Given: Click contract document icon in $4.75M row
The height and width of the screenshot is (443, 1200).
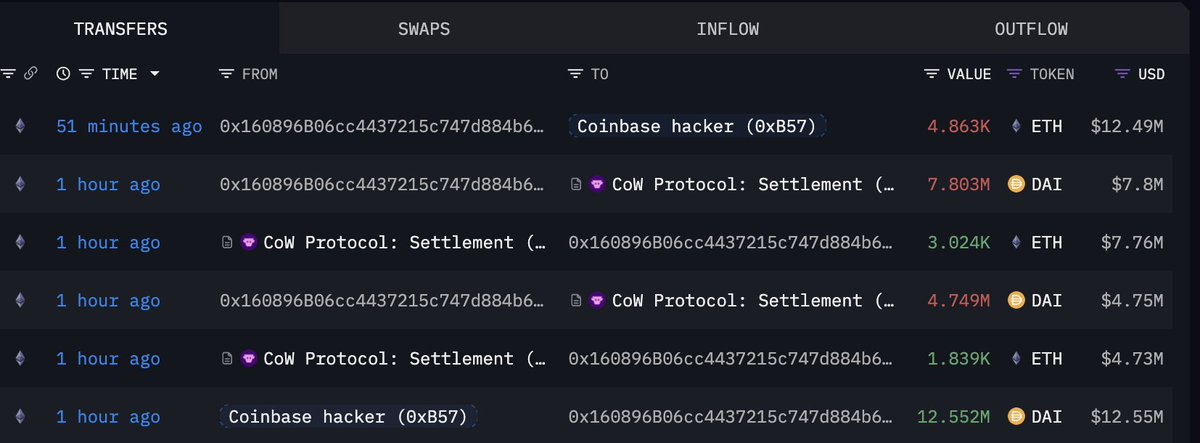Looking at the screenshot, I should point(576,300).
